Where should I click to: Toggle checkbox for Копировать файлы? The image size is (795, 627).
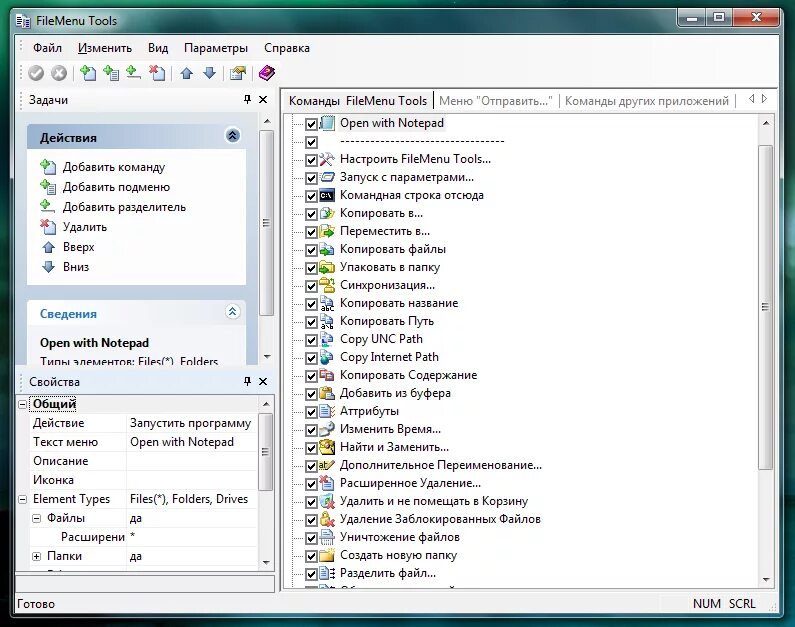(x=311, y=250)
